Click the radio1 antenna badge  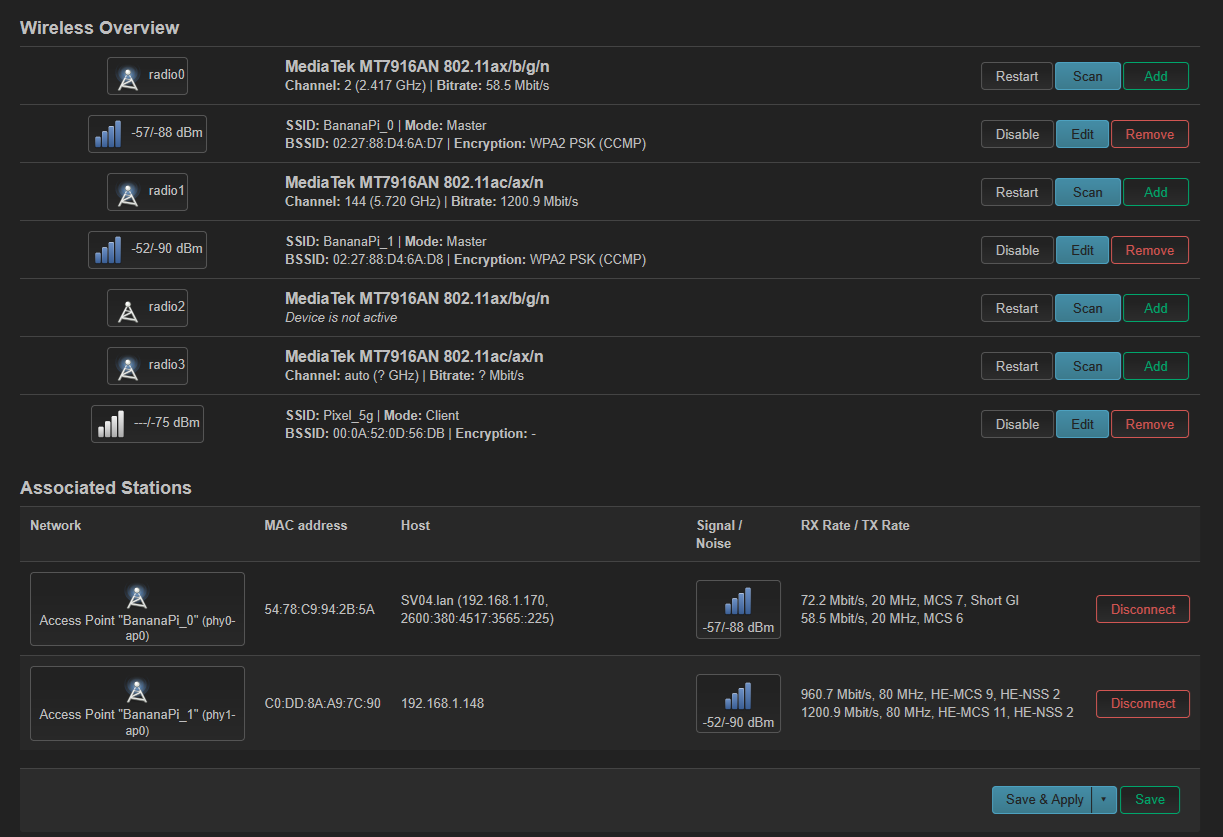click(147, 192)
